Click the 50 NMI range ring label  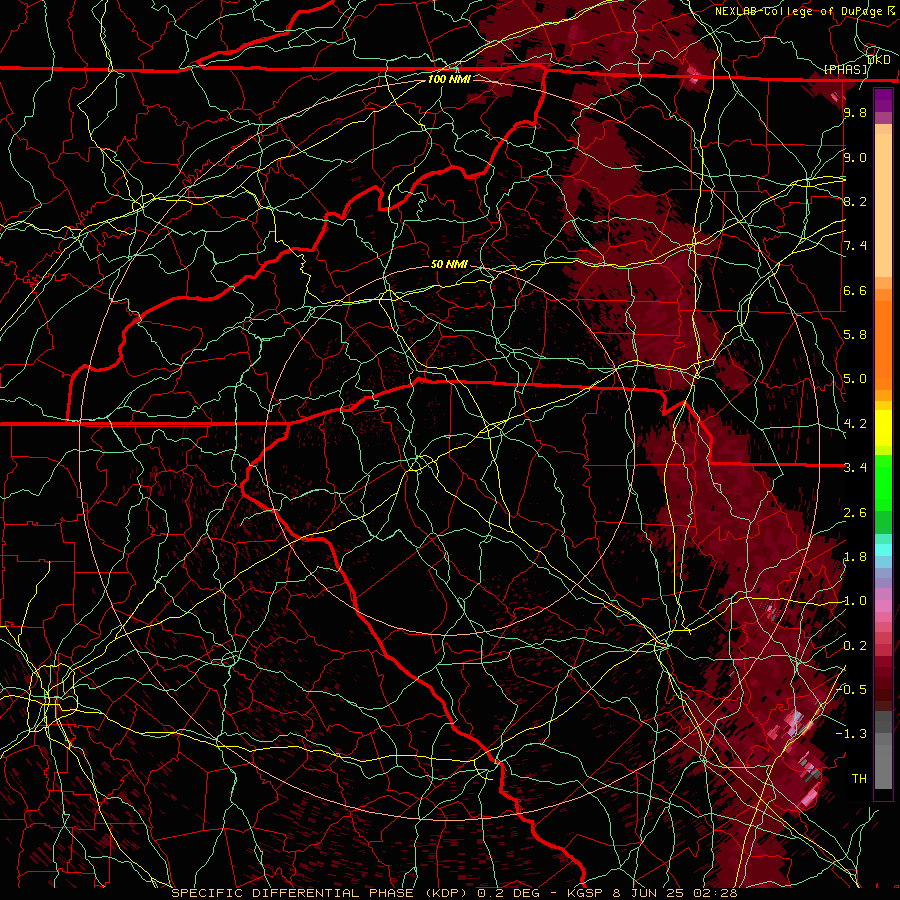tap(449, 264)
